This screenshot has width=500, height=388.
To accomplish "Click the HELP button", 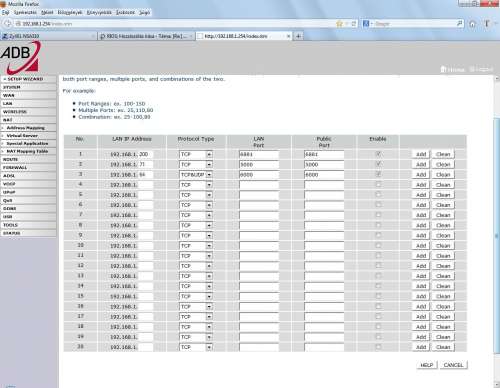I will coord(427,365).
